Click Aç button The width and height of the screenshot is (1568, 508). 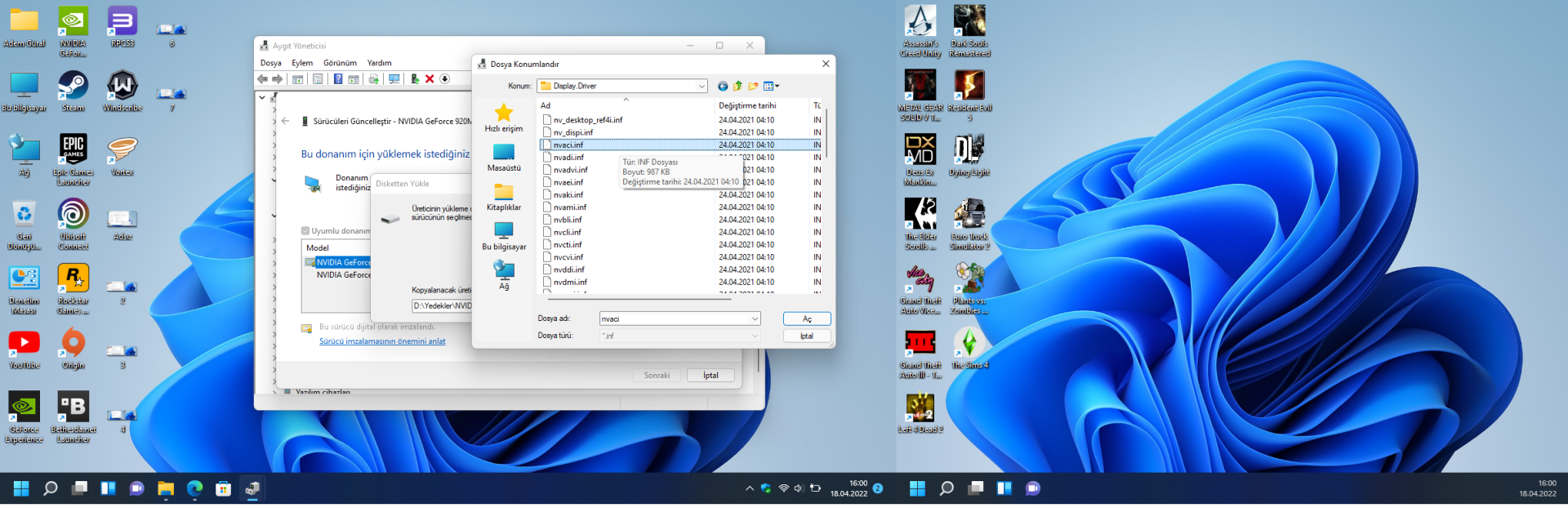tap(807, 319)
